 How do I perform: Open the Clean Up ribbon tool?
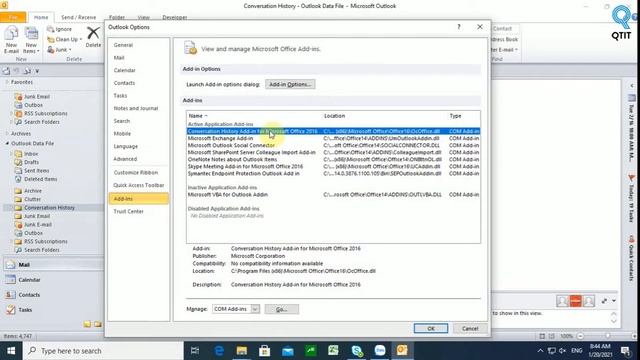[x=64, y=40]
